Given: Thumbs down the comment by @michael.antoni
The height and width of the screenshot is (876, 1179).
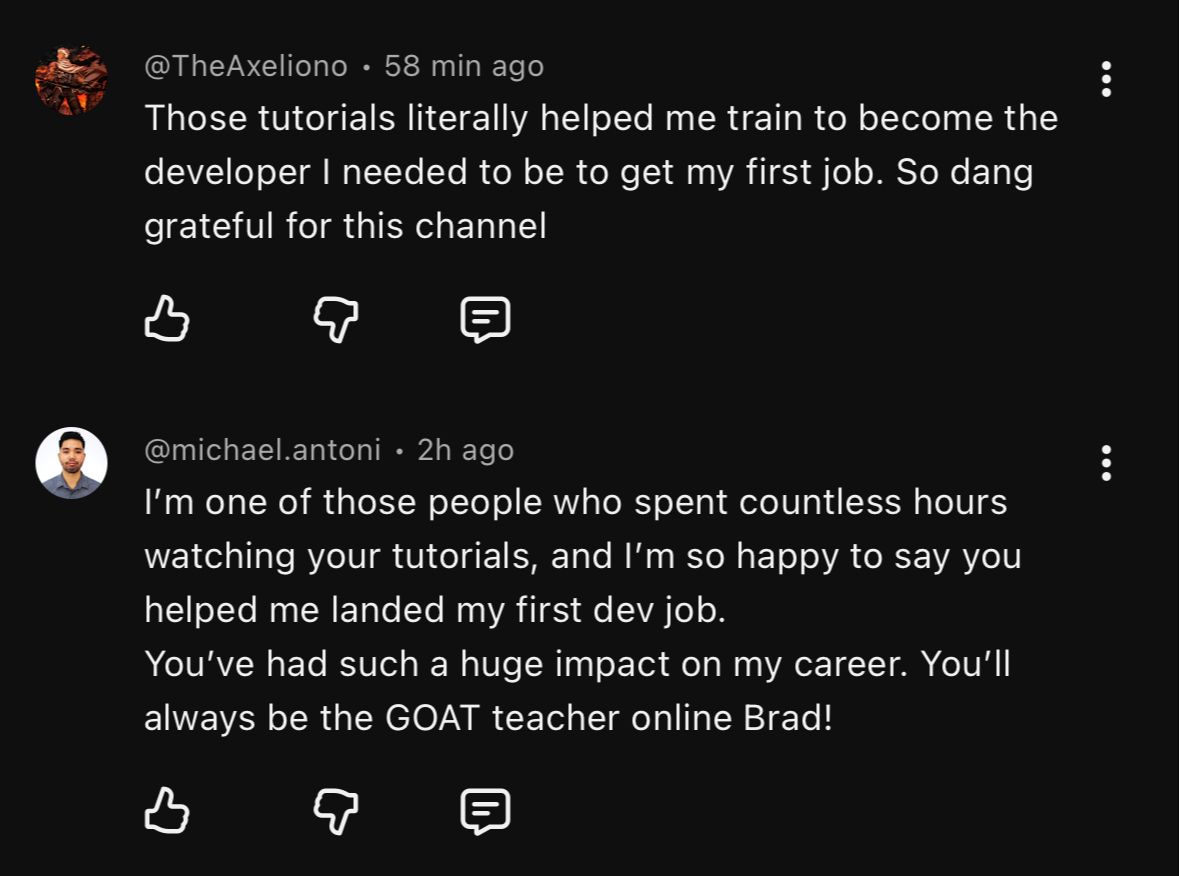Looking at the screenshot, I should pos(336,810).
